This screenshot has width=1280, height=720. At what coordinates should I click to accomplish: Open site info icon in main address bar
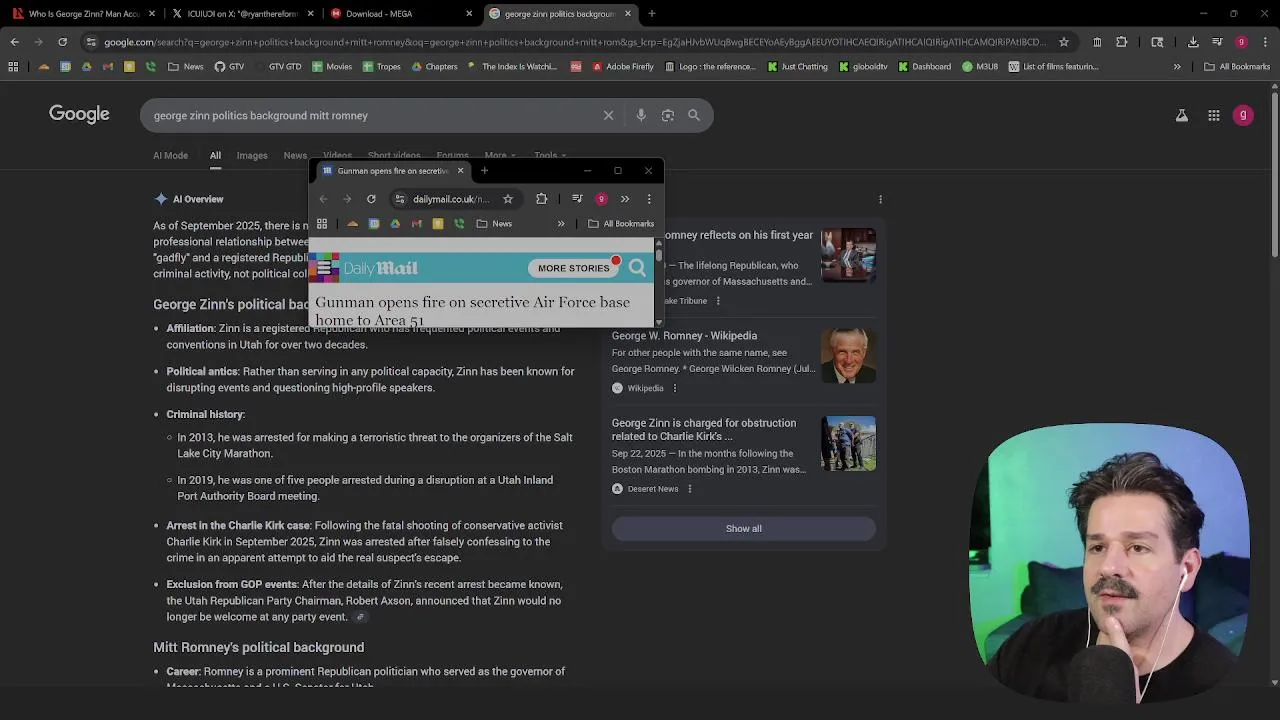tap(91, 42)
